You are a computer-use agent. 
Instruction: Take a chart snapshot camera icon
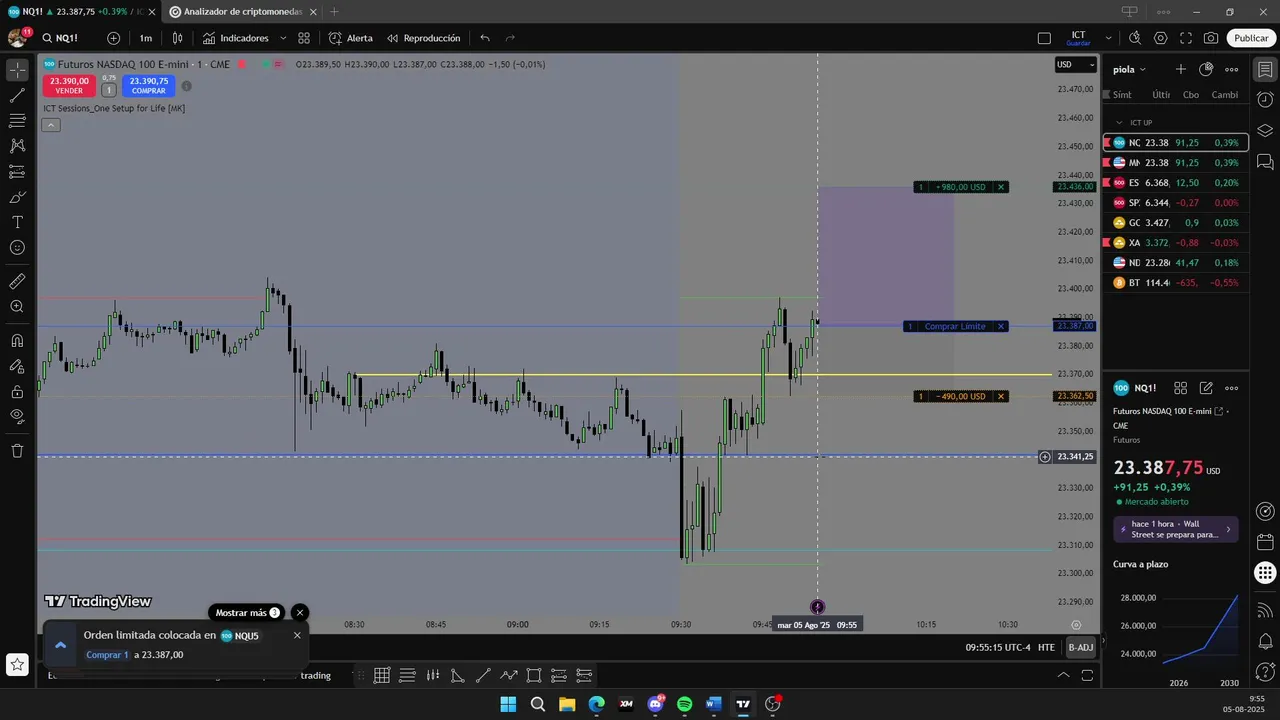pos(1211,38)
